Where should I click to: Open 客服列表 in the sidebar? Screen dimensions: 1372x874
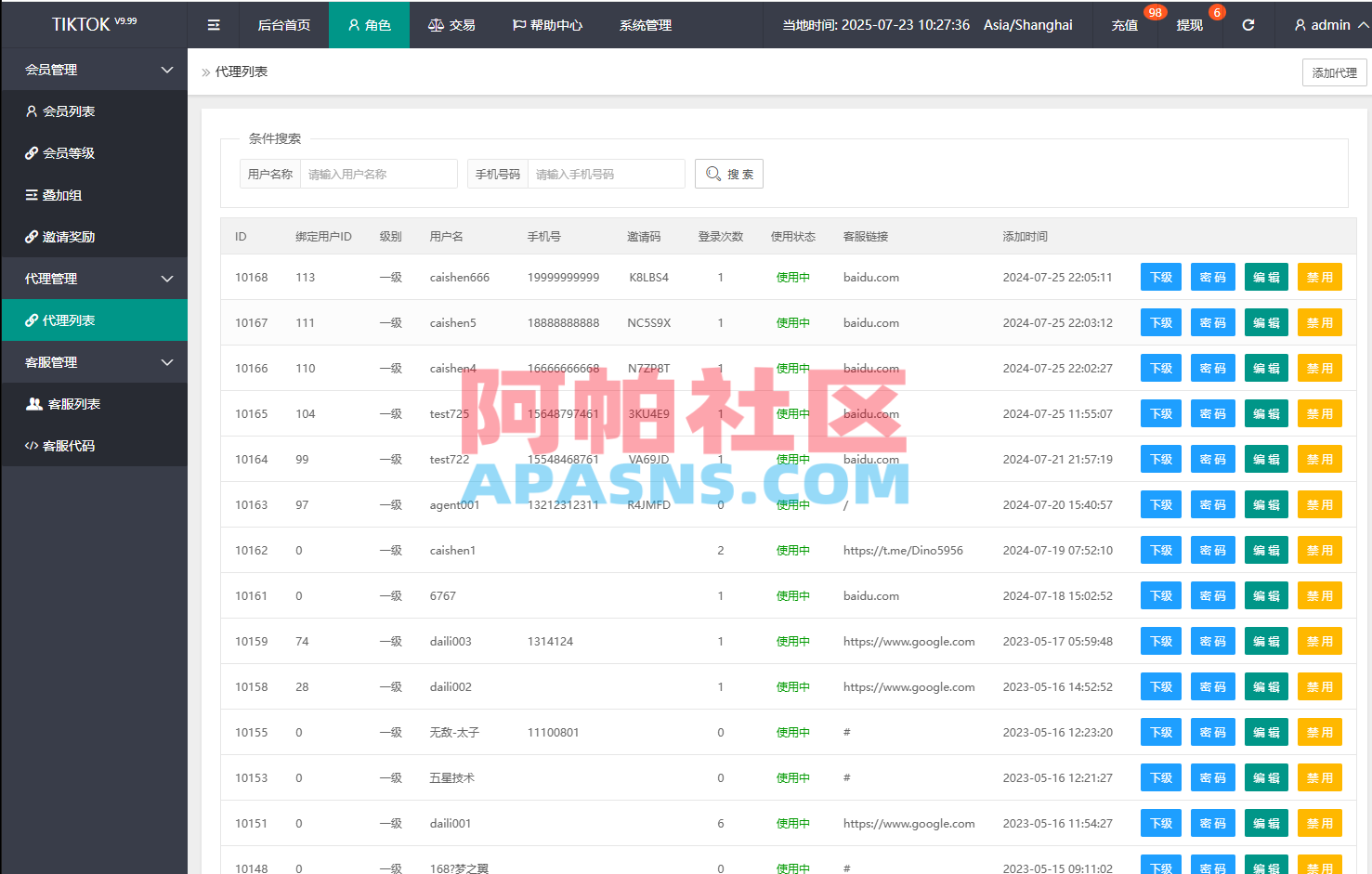(x=94, y=404)
